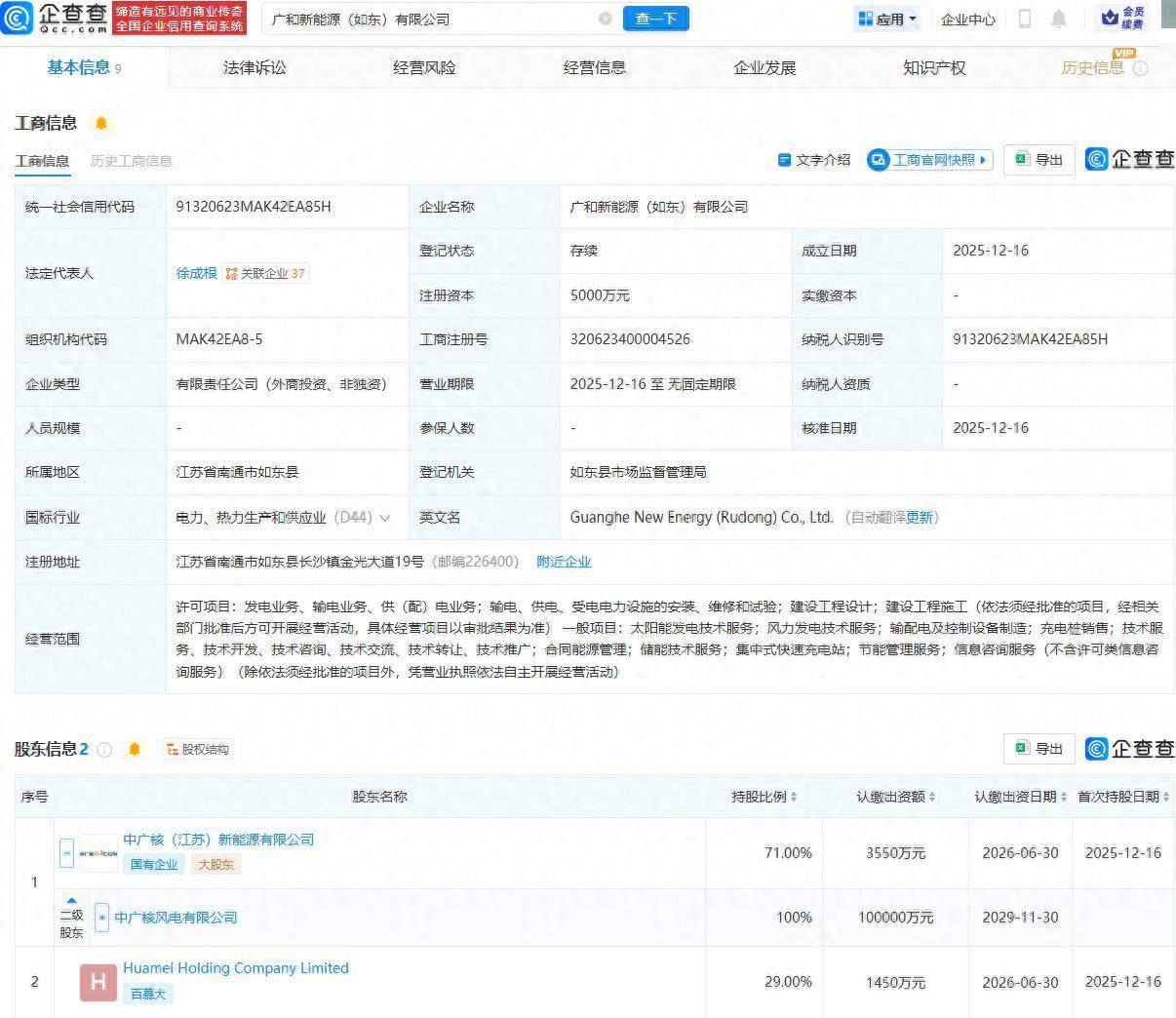Clear the search box with the X icon
Screen dimensions: 1176x1018
coord(605,19)
